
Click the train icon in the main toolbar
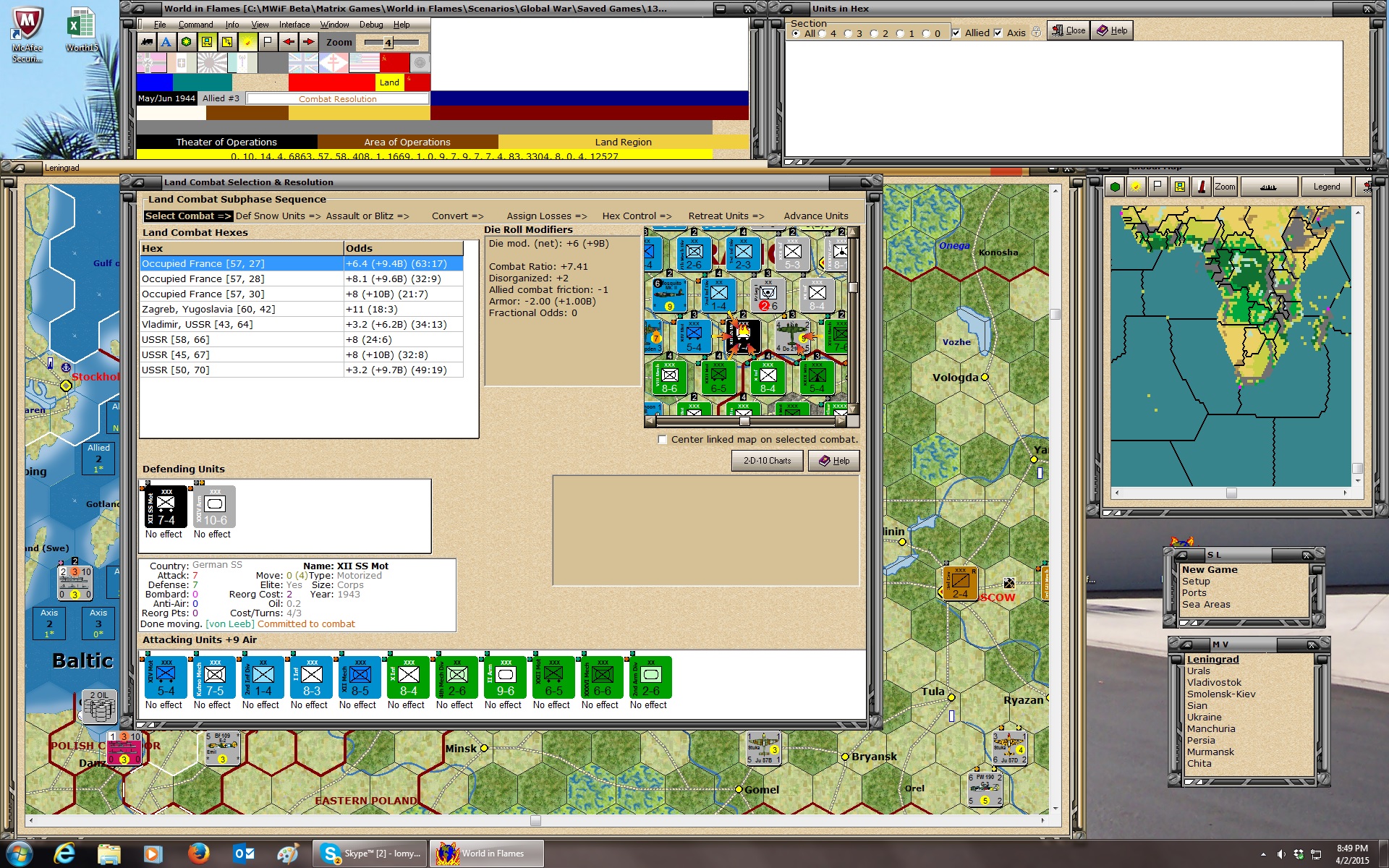[147, 42]
